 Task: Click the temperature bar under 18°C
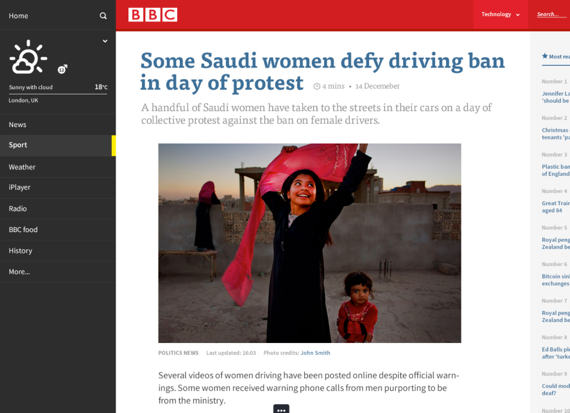[58, 94]
